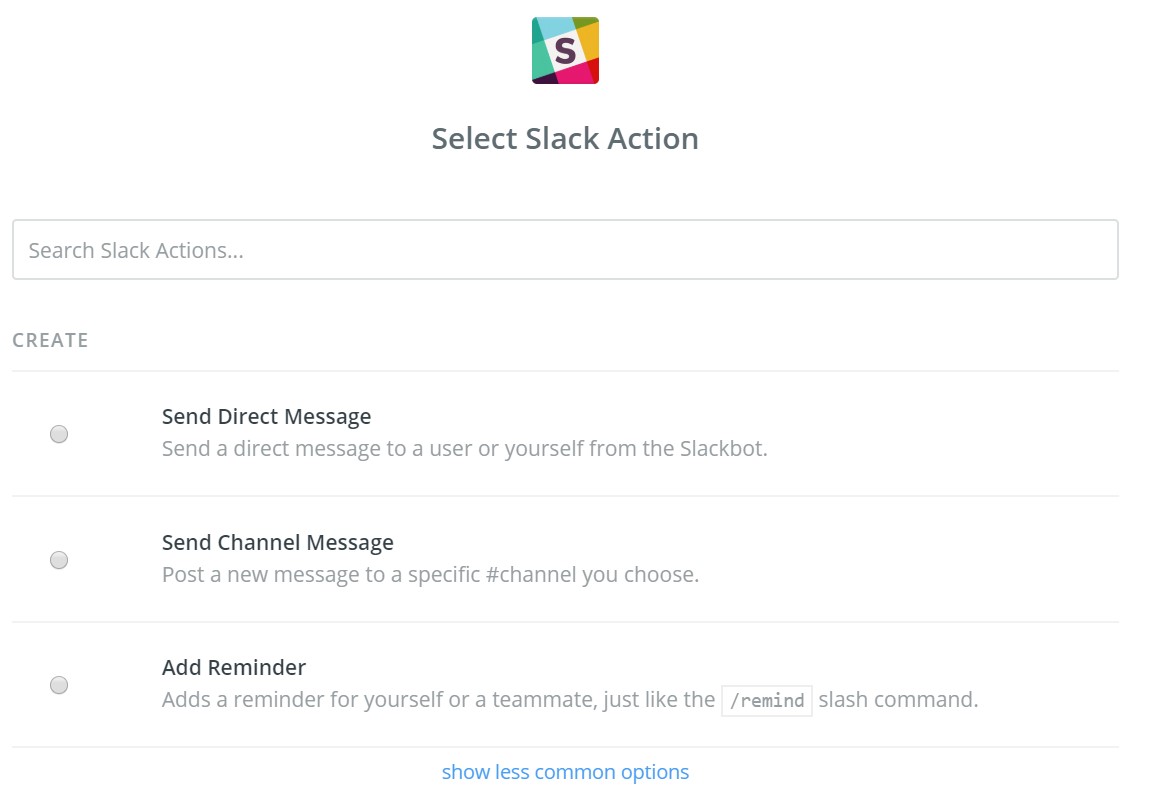1149x790 pixels.
Task: Focus the Search Slack Actions field
Action: click(x=565, y=250)
